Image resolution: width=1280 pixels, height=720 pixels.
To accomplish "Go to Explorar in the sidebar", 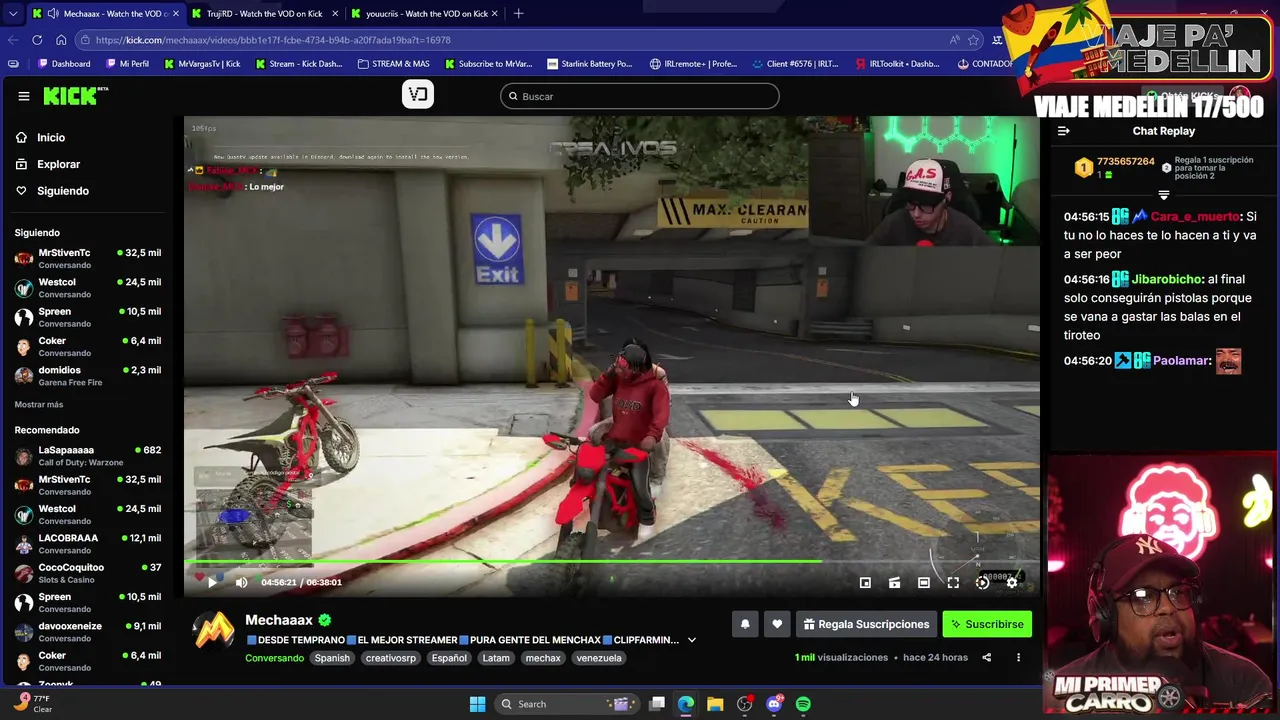I will click(x=58, y=164).
